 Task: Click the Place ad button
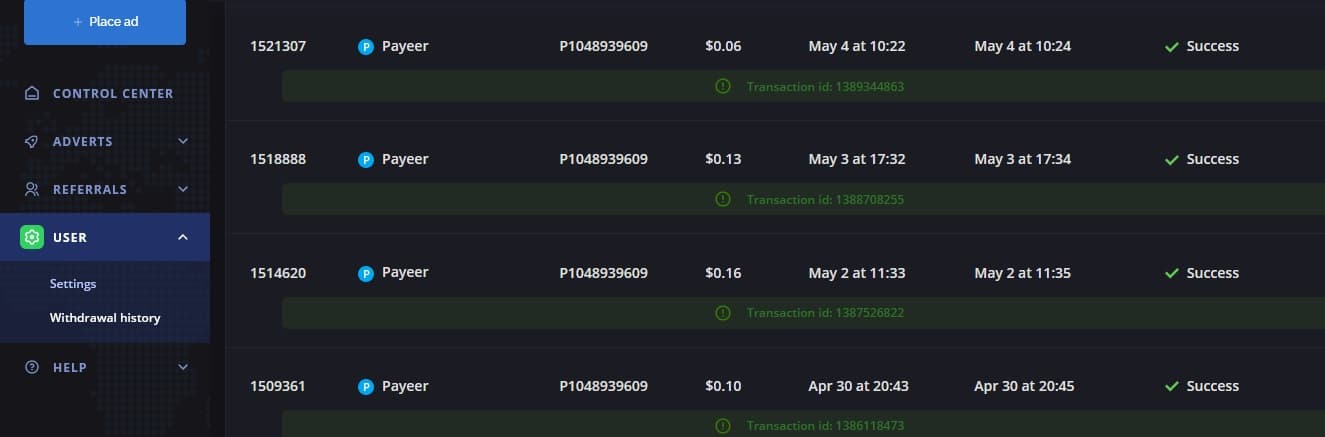pyautogui.click(x=105, y=22)
